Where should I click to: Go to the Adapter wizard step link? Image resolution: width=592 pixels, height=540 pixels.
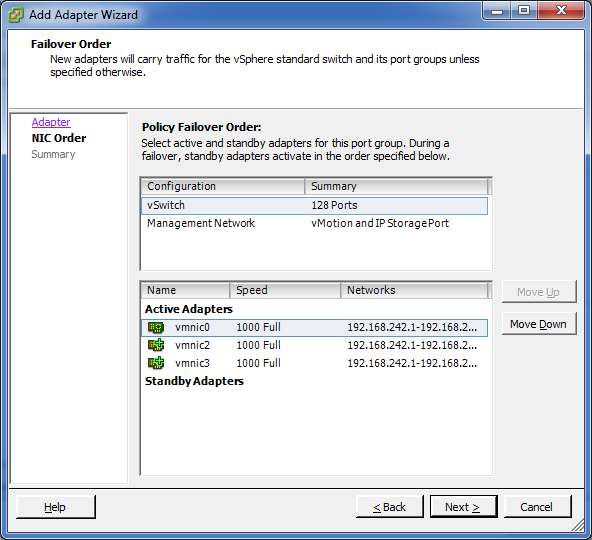(51, 122)
